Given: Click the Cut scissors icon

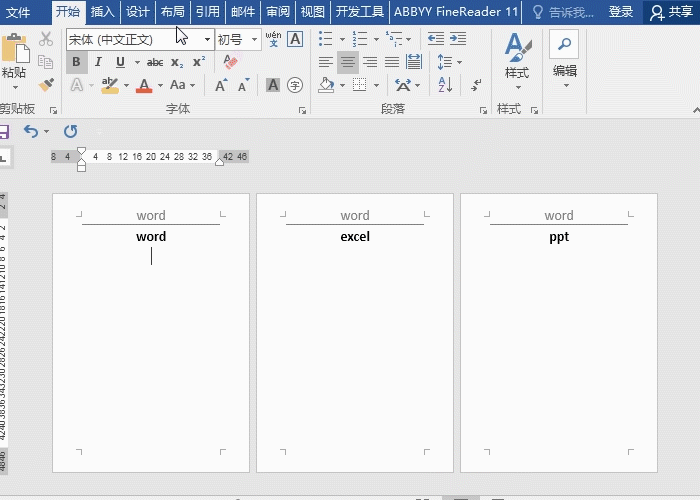Looking at the screenshot, I should click(x=46, y=39).
